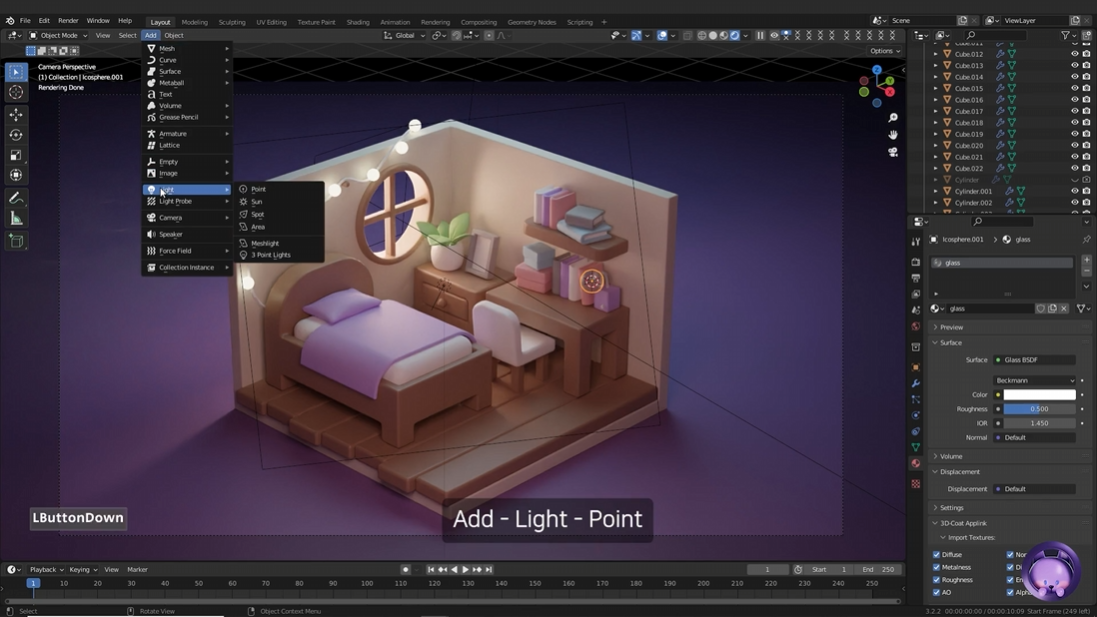1097x617 pixels.
Task: Open the Mesh submenu in Add menu
Action: [x=187, y=48]
